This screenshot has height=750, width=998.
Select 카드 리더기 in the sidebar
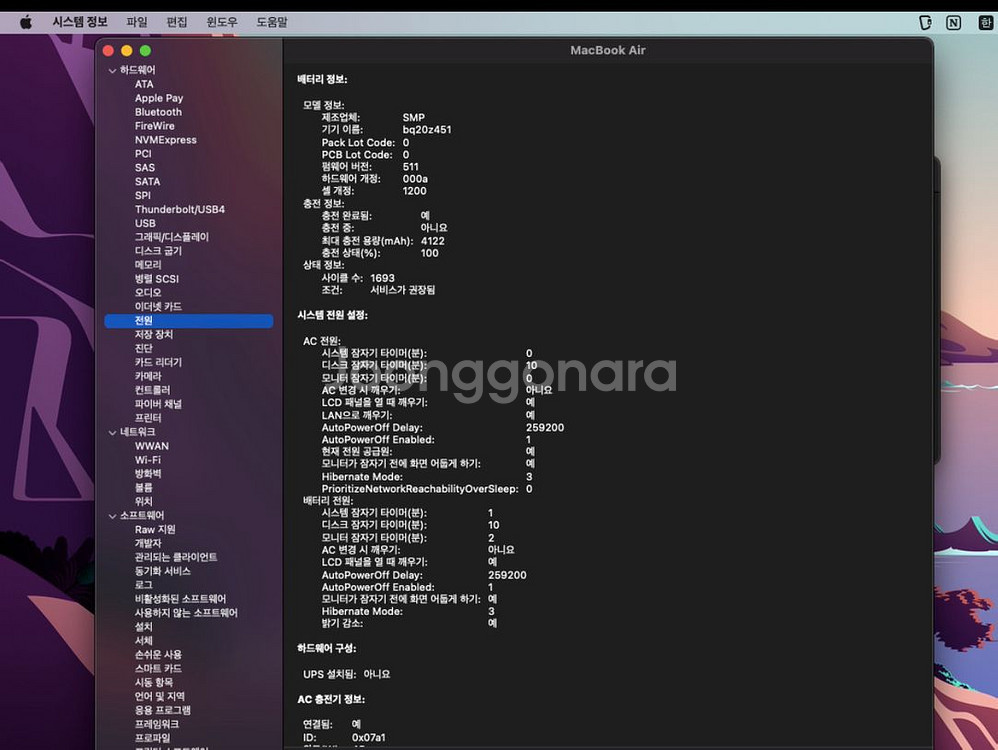(158, 362)
